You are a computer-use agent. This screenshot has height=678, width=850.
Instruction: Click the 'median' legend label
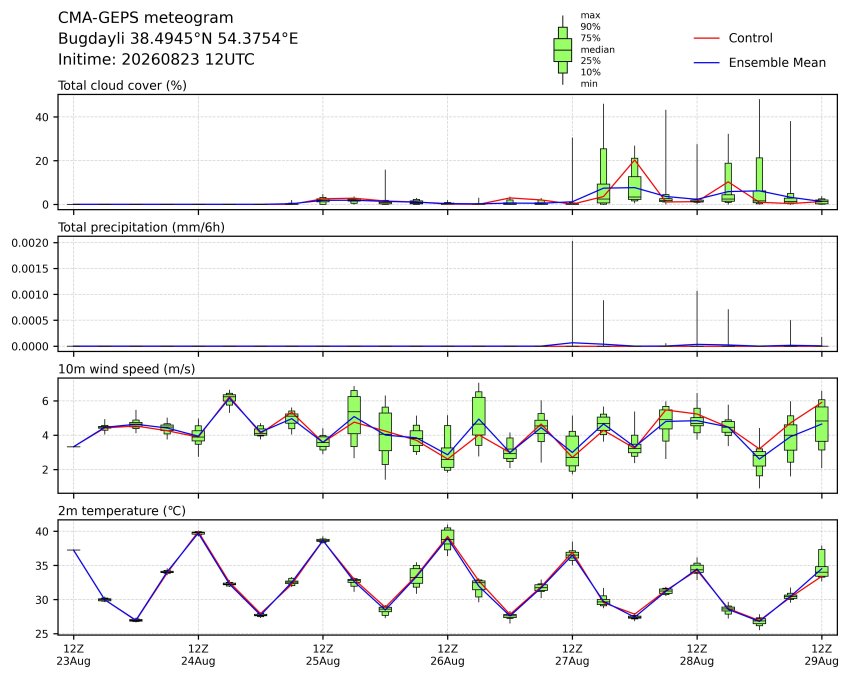[x=597, y=49]
